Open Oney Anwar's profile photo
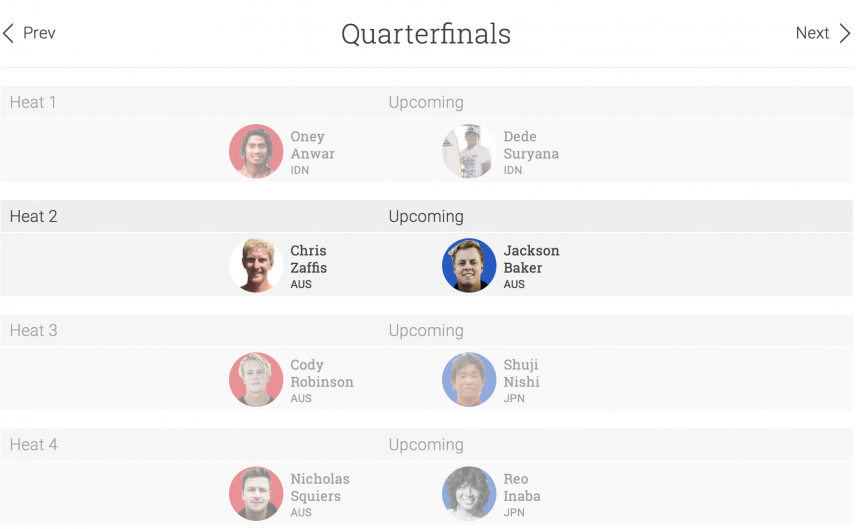 point(256,151)
